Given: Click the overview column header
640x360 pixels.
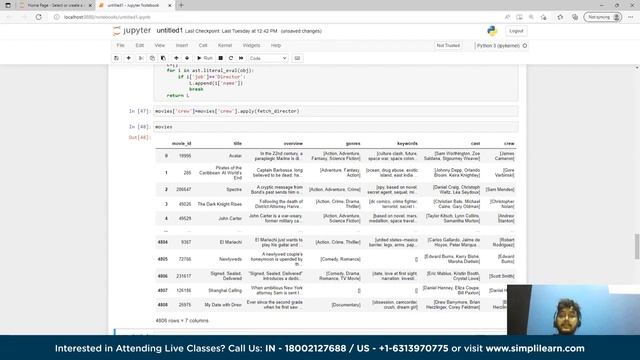Looking at the screenshot, I should pos(293,144).
